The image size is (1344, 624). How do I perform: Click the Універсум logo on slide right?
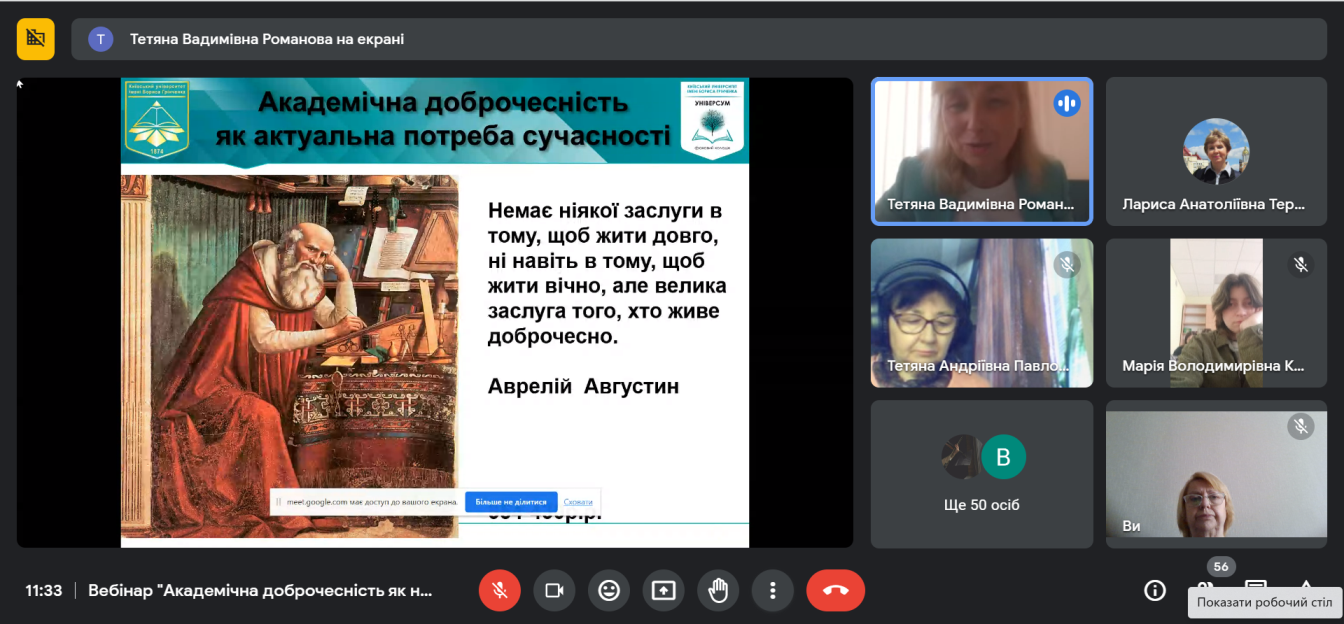712,120
